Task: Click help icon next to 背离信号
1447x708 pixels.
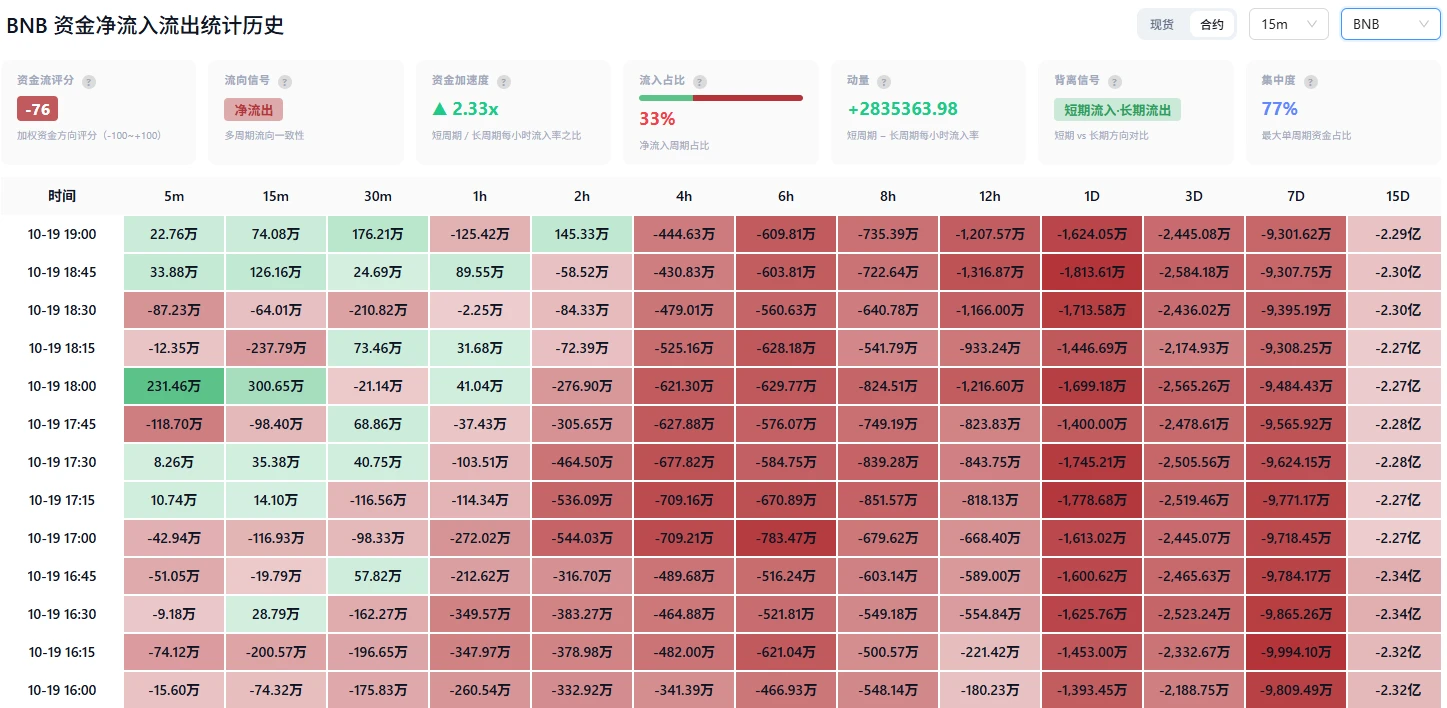Action: 1114,81
